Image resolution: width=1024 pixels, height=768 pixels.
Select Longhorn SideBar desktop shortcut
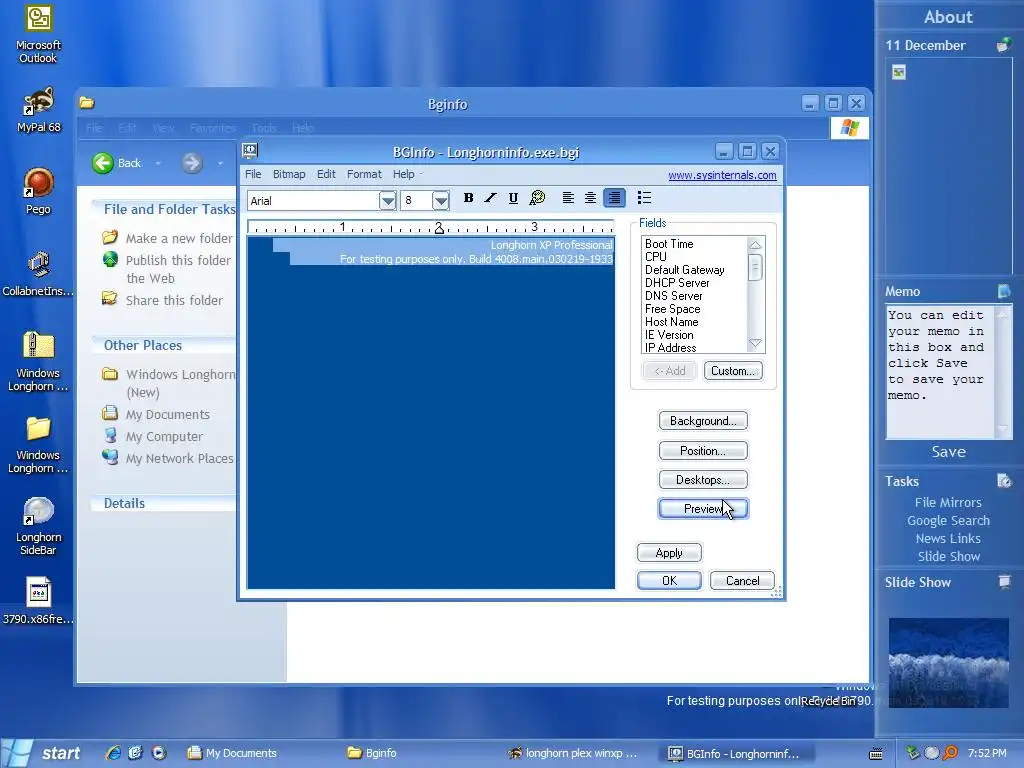38,526
